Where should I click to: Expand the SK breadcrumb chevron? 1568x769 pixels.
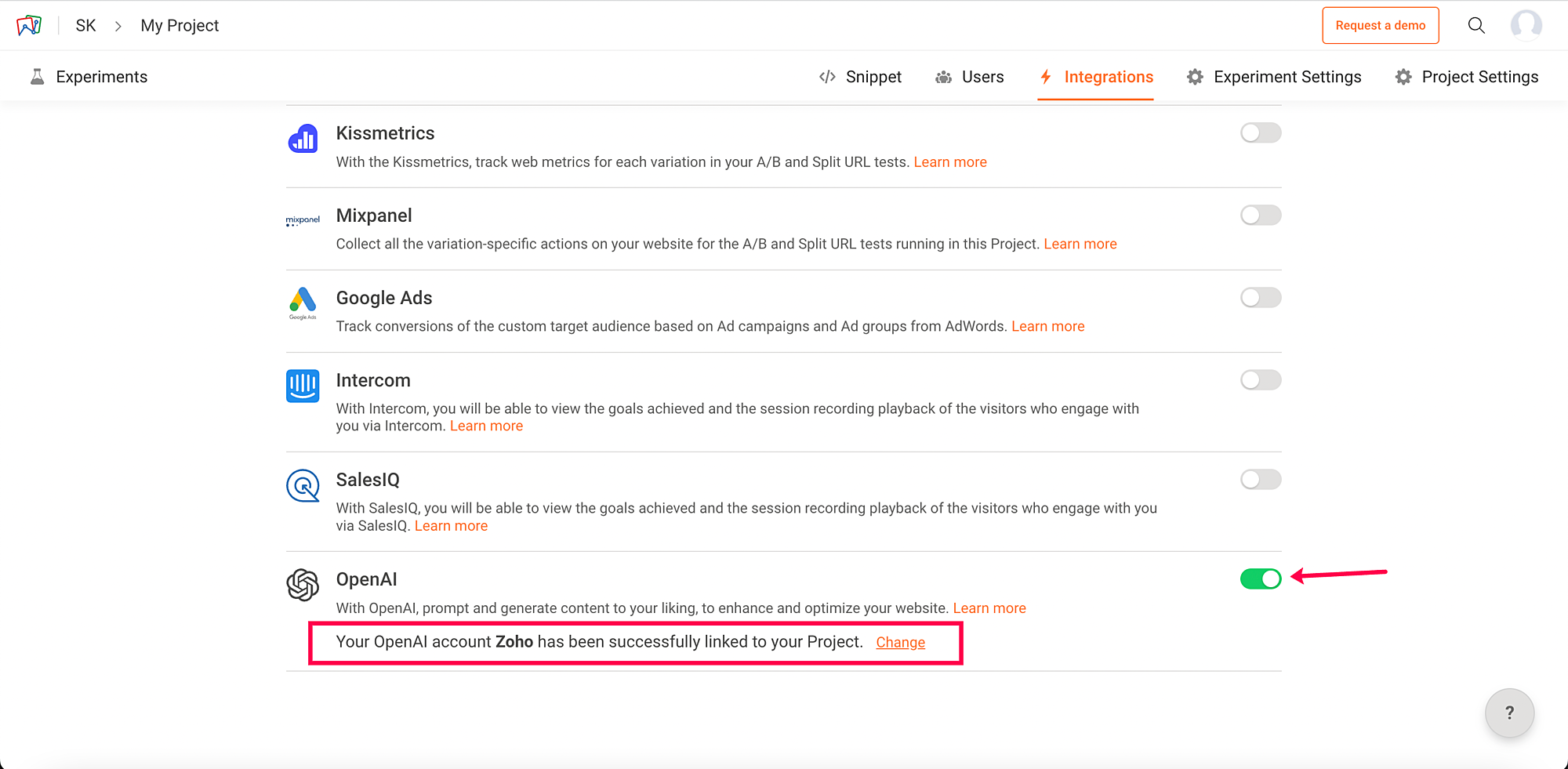click(x=118, y=26)
